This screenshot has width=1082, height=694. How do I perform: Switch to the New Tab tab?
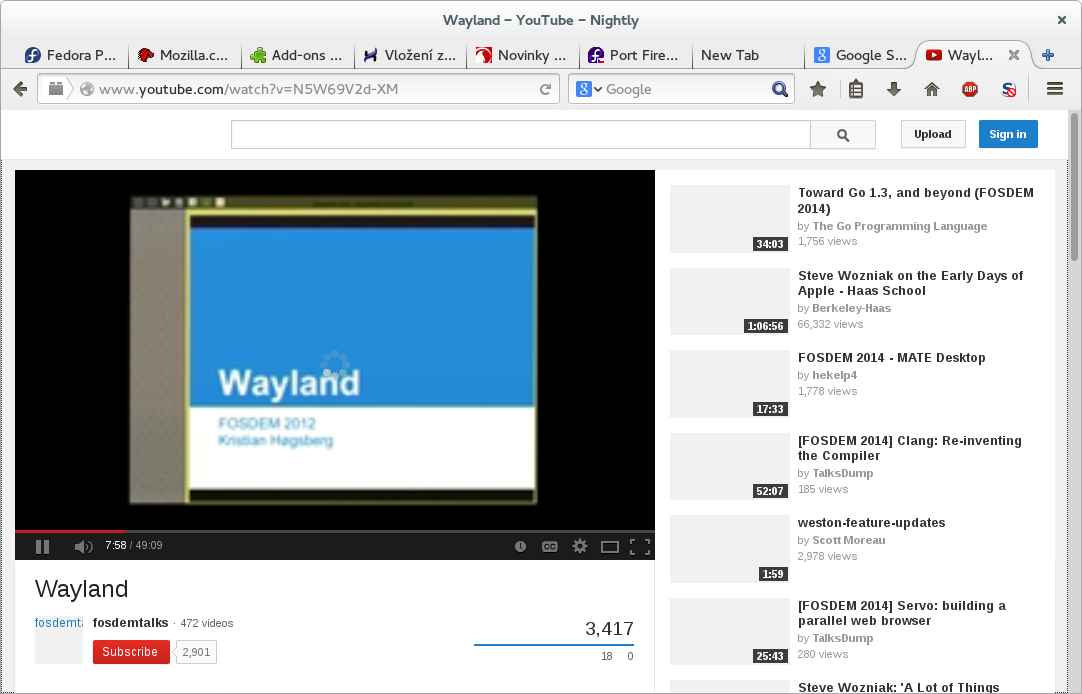pos(747,55)
